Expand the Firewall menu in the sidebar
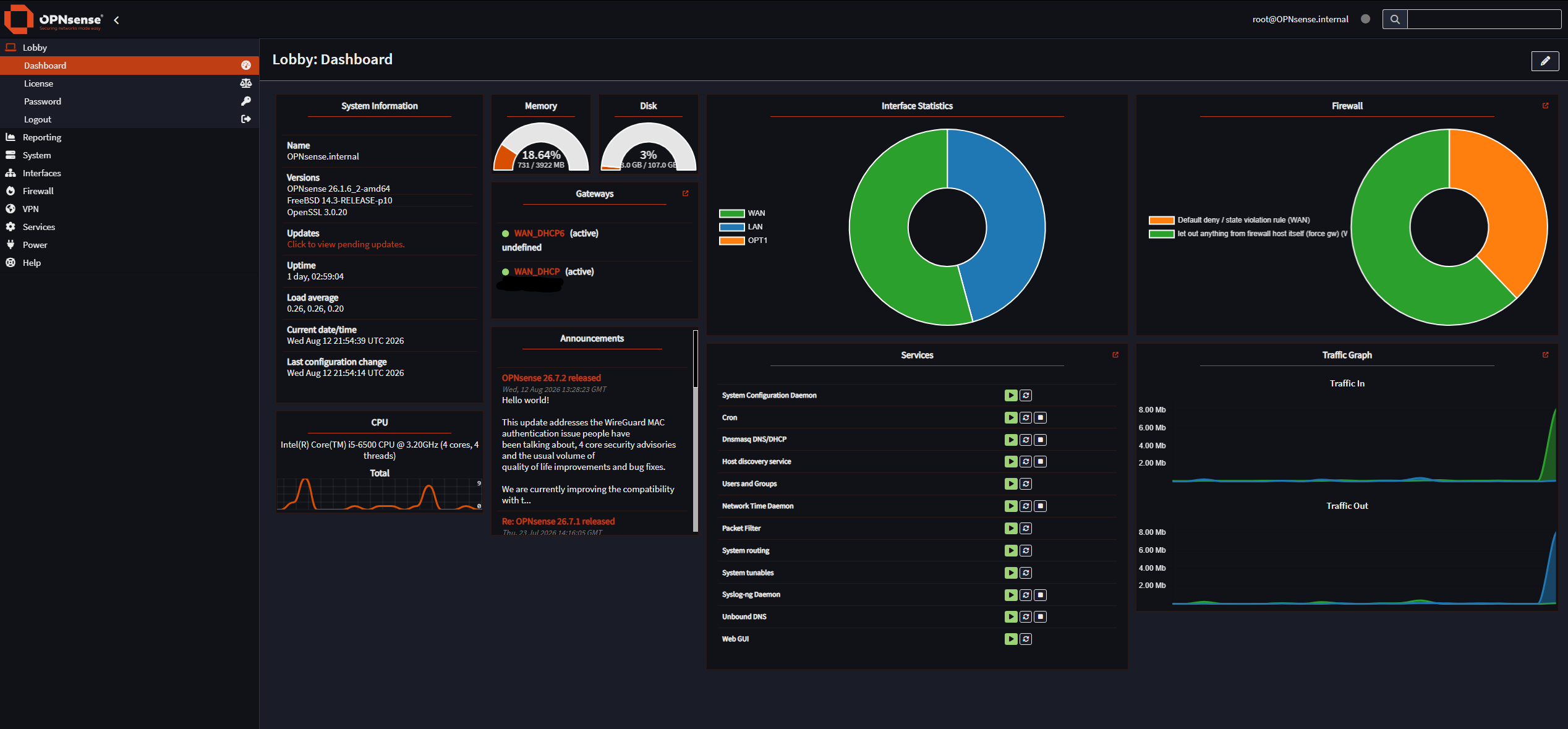The image size is (1568, 729). [129, 191]
